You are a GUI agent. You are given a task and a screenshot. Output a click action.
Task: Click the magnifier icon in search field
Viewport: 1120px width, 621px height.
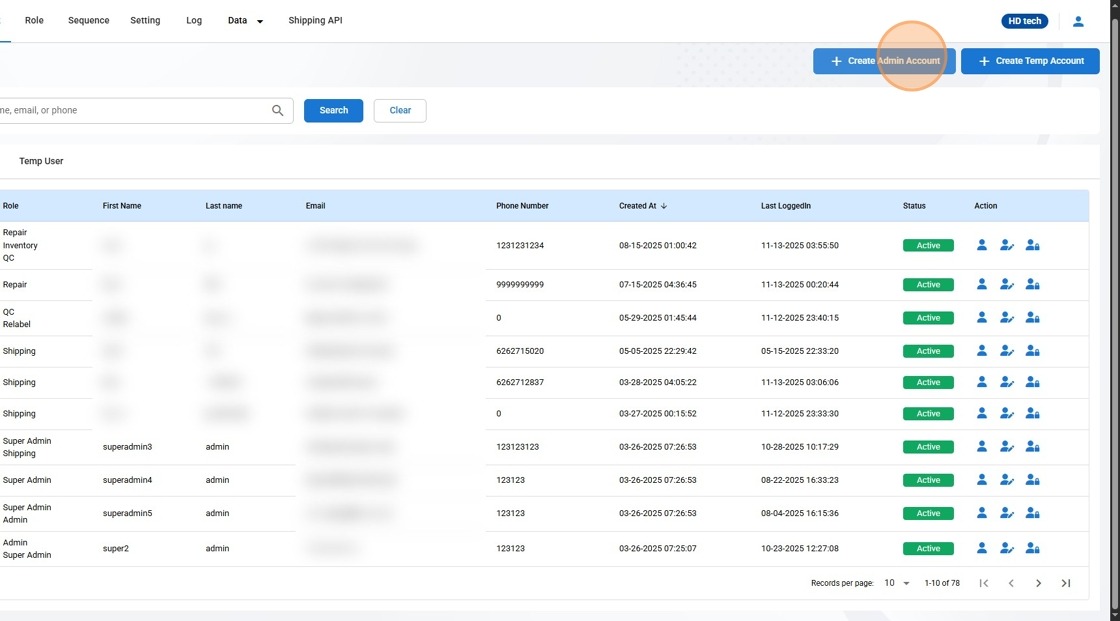278,111
